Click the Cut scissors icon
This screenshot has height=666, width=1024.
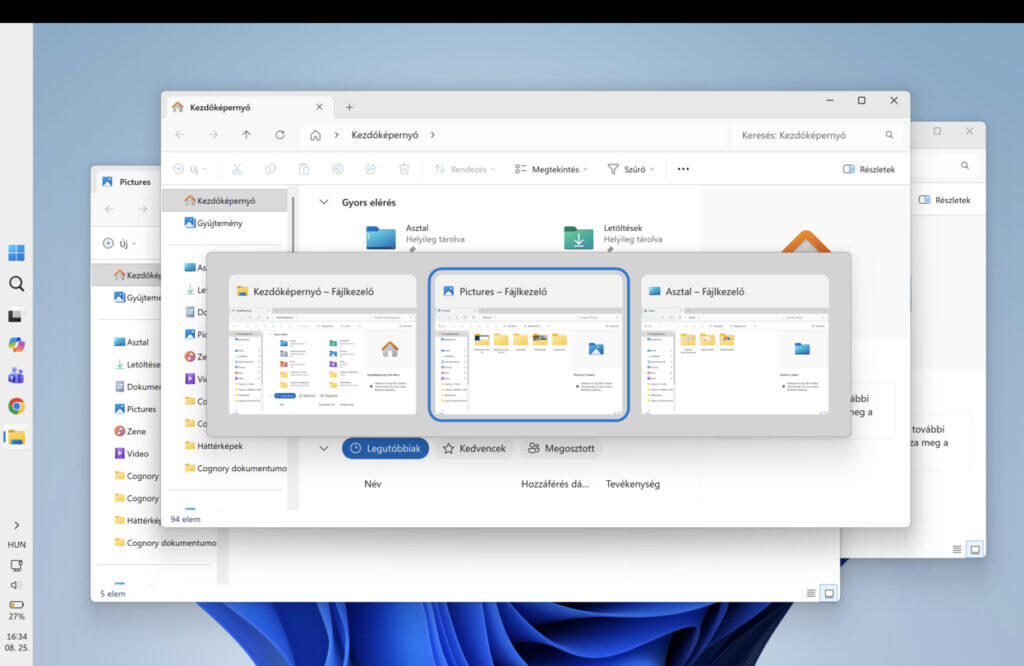click(237, 169)
